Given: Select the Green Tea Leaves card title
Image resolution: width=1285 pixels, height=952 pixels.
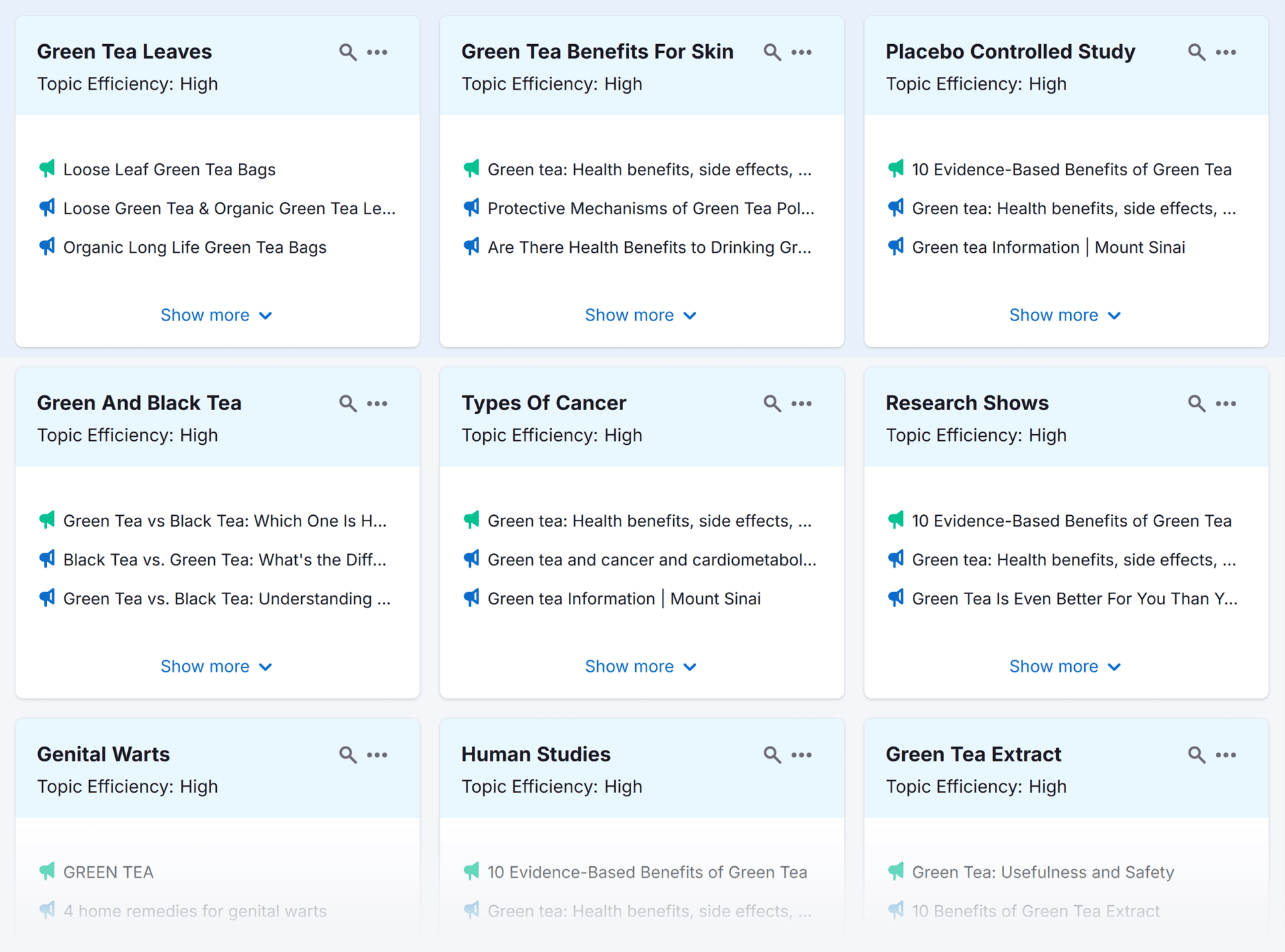Looking at the screenshot, I should pyautogui.click(x=124, y=52).
